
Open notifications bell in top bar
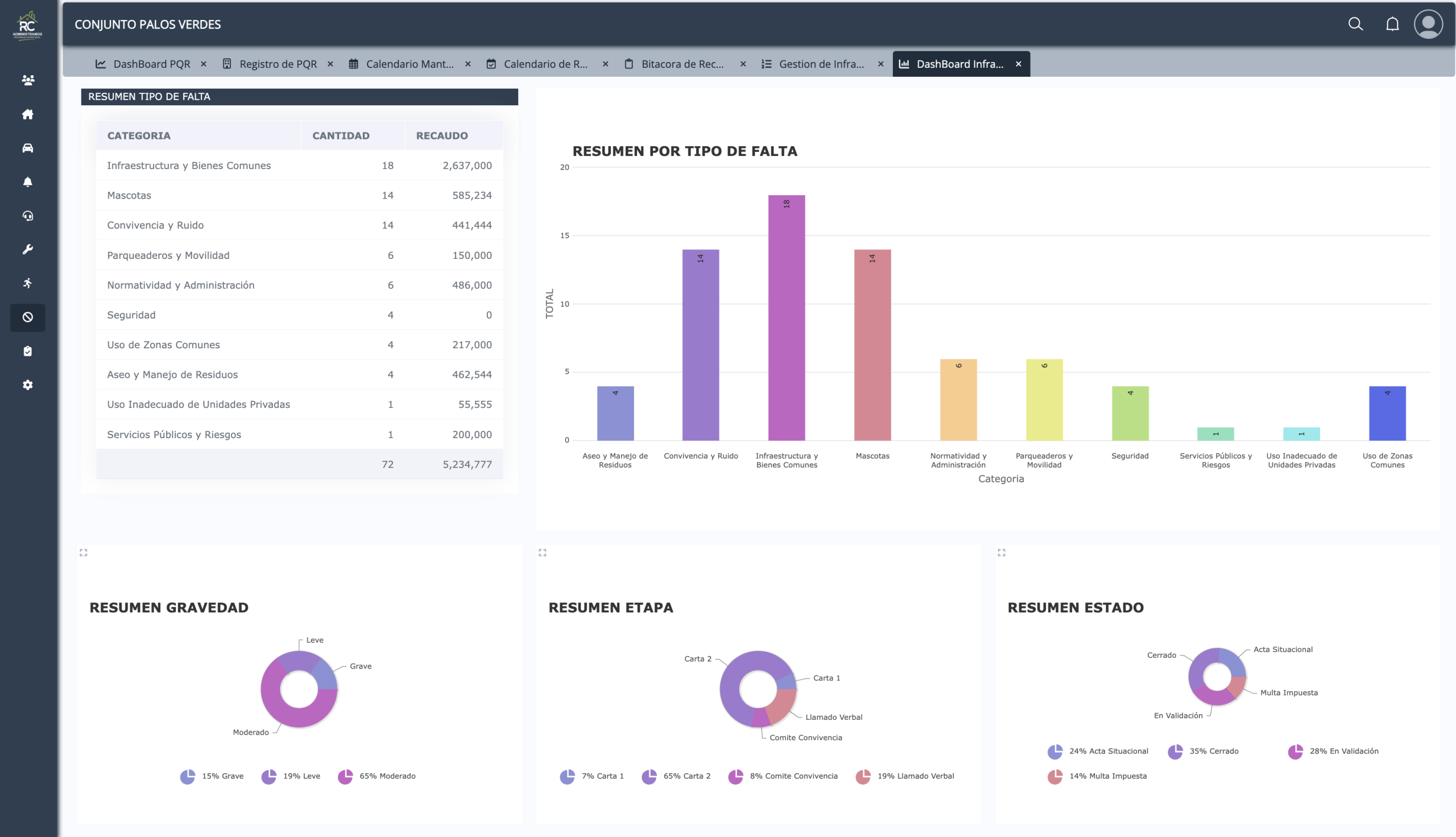[1392, 24]
